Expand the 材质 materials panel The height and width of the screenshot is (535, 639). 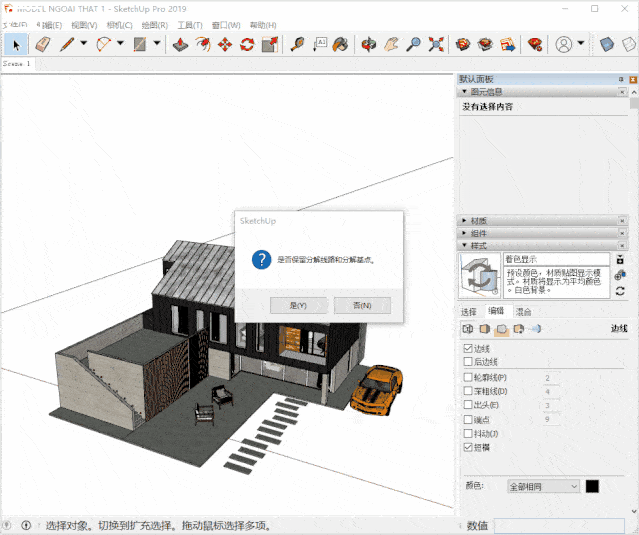(464, 221)
